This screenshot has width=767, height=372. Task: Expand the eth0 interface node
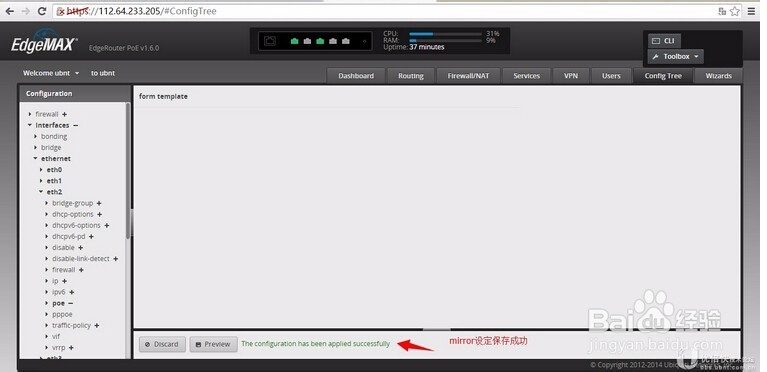click(x=42, y=170)
